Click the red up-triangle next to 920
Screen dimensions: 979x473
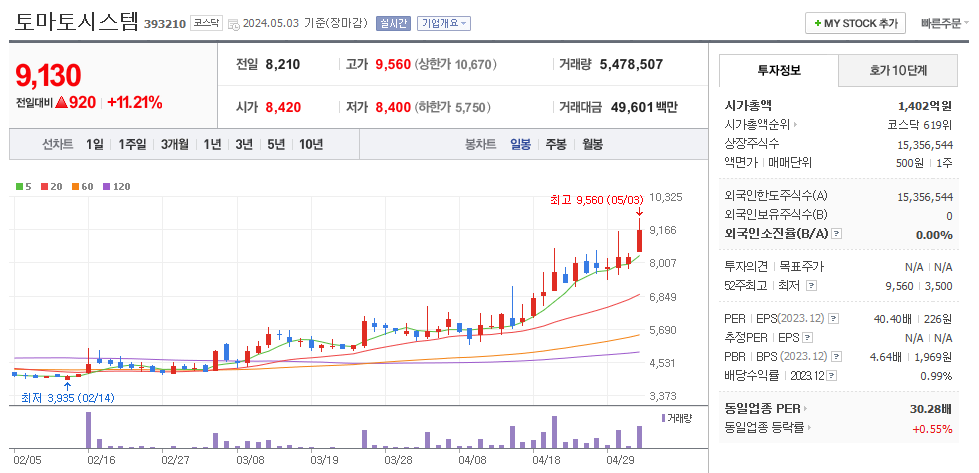(x=61, y=103)
